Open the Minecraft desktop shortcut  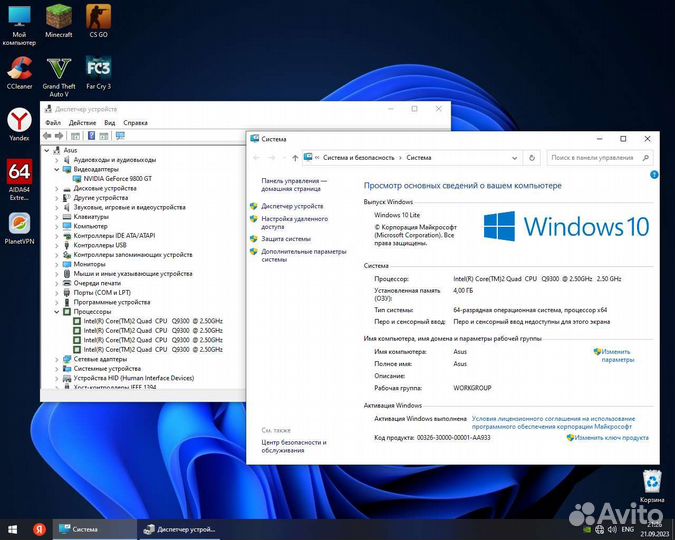(x=59, y=21)
